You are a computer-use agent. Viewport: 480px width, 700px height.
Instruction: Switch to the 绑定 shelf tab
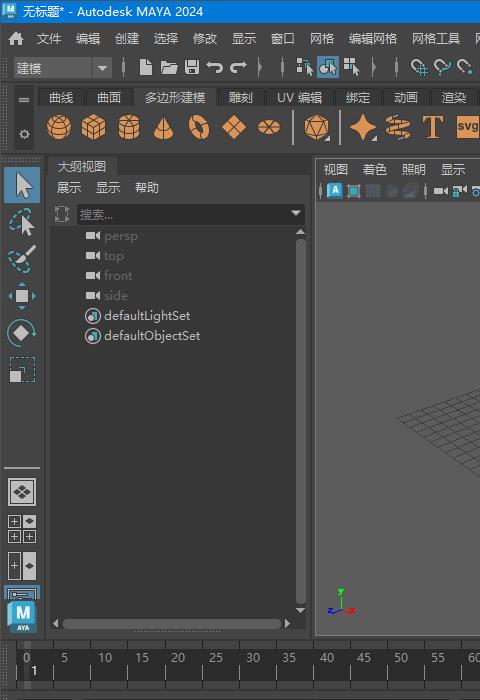358,97
